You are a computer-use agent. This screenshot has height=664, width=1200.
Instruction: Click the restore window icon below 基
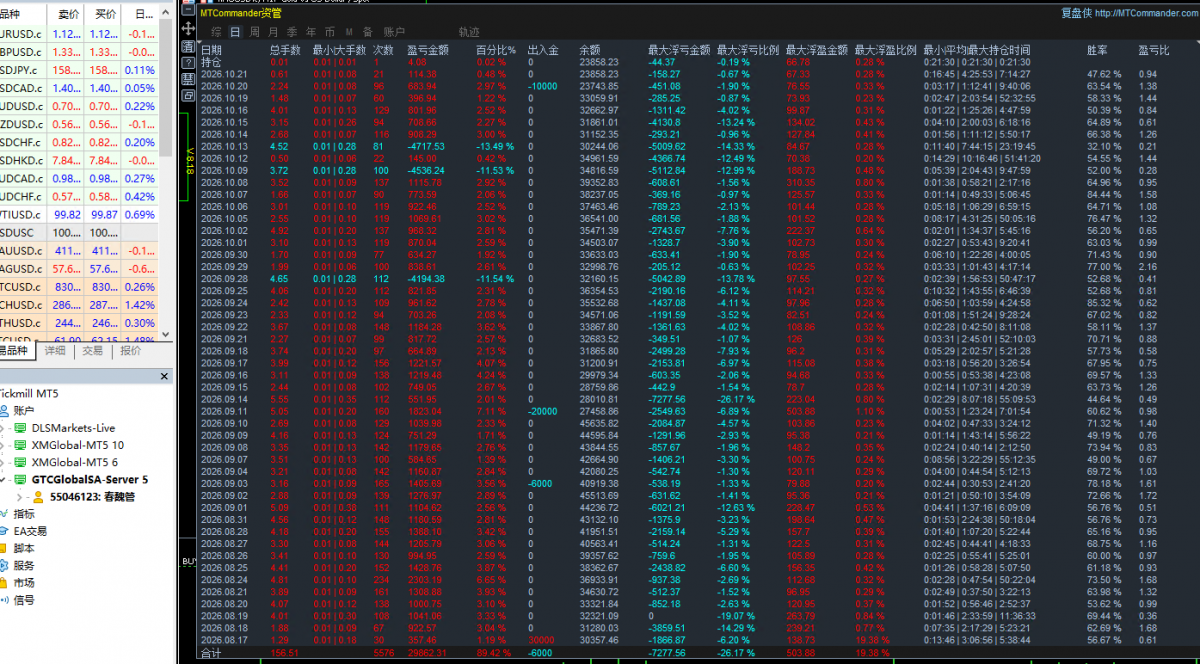(188, 95)
